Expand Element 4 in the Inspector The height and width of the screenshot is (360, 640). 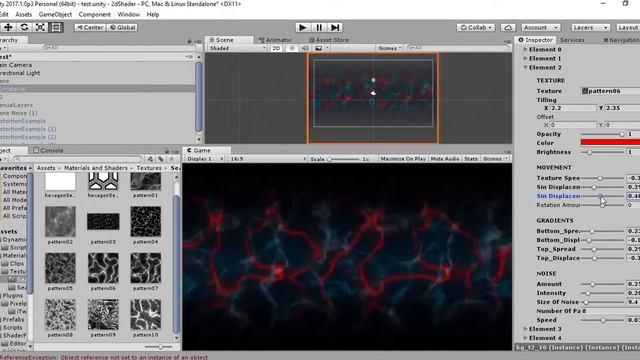pyautogui.click(x=525, y=338)
